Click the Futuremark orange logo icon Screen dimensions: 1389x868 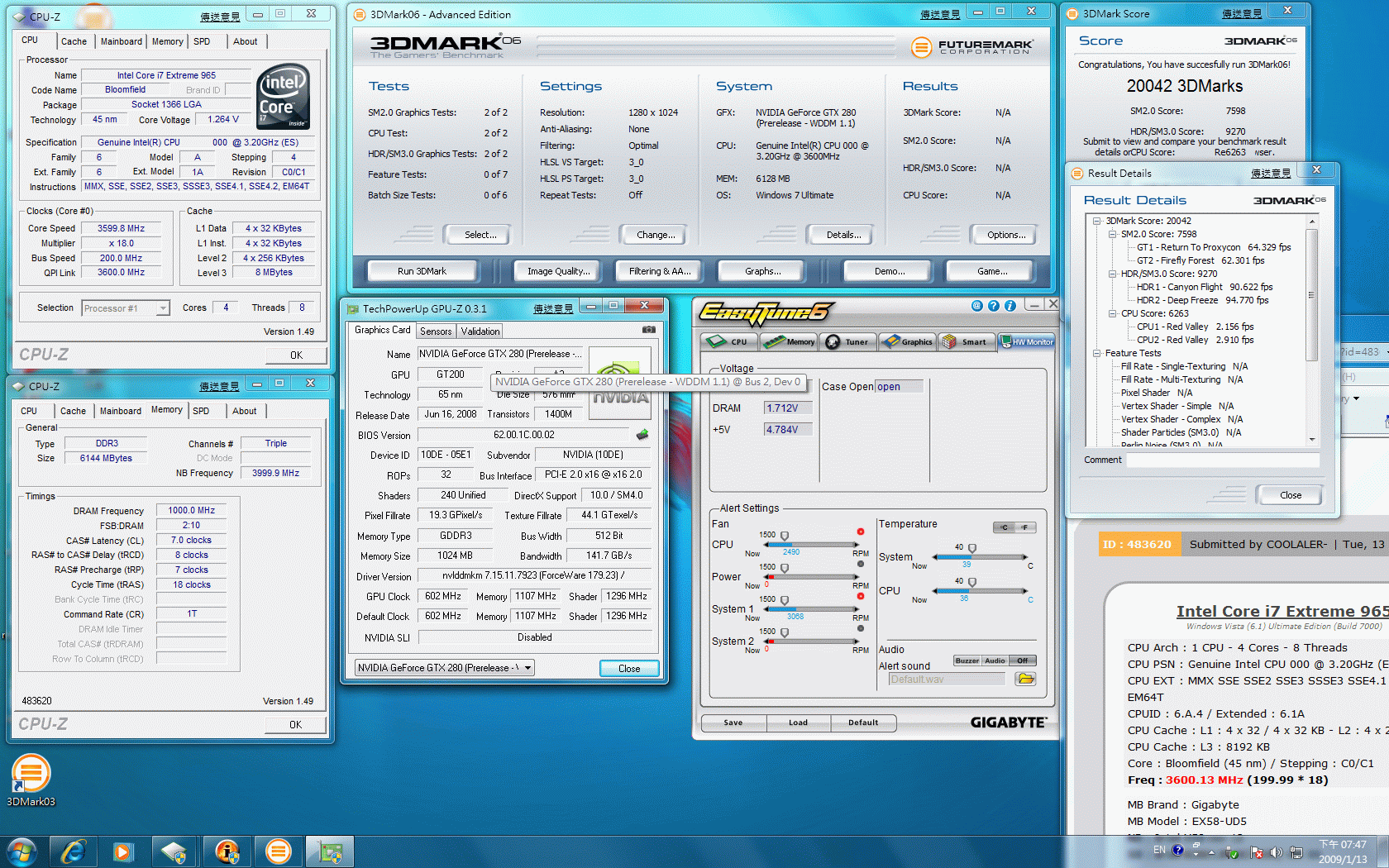pyautogui.click(x=921, y=47)
